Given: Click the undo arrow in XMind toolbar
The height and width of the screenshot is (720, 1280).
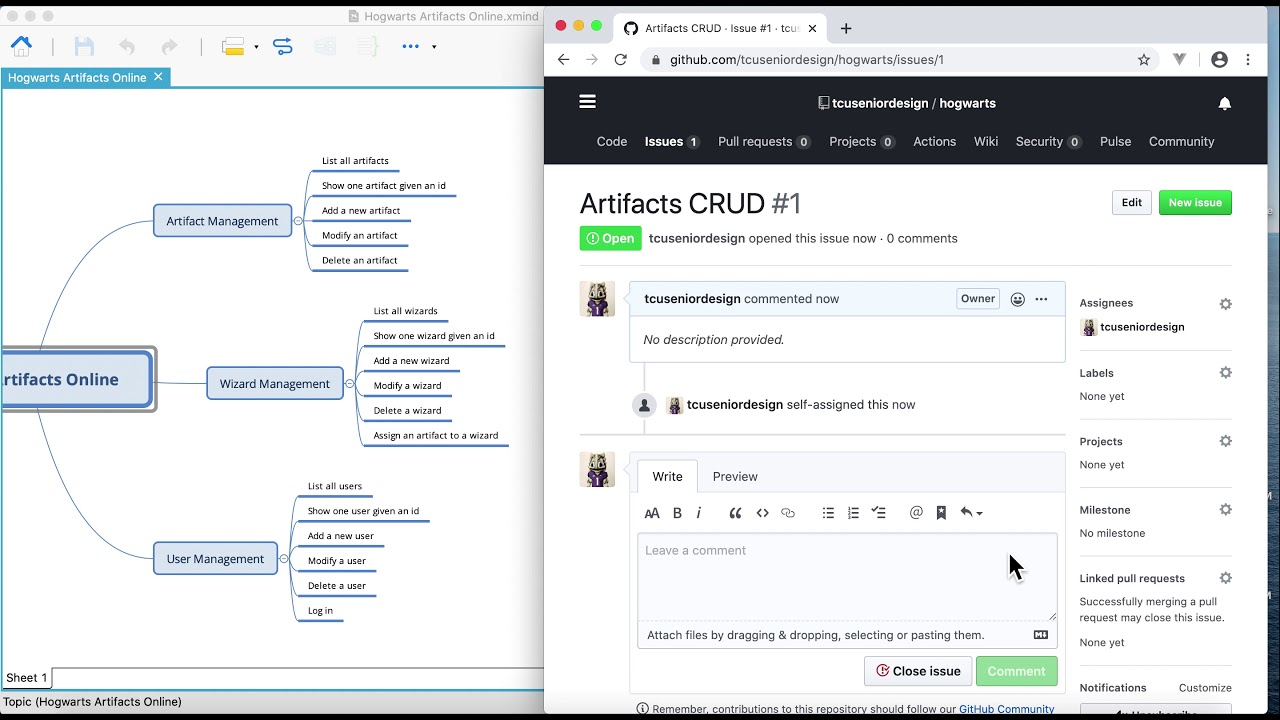Looking at the screenshot, I should point(127,46).
